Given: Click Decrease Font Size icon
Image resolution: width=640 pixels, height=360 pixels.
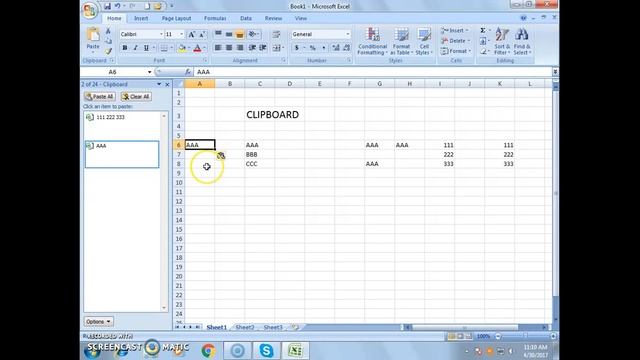Looking at the screenshot, I should 202,34.
